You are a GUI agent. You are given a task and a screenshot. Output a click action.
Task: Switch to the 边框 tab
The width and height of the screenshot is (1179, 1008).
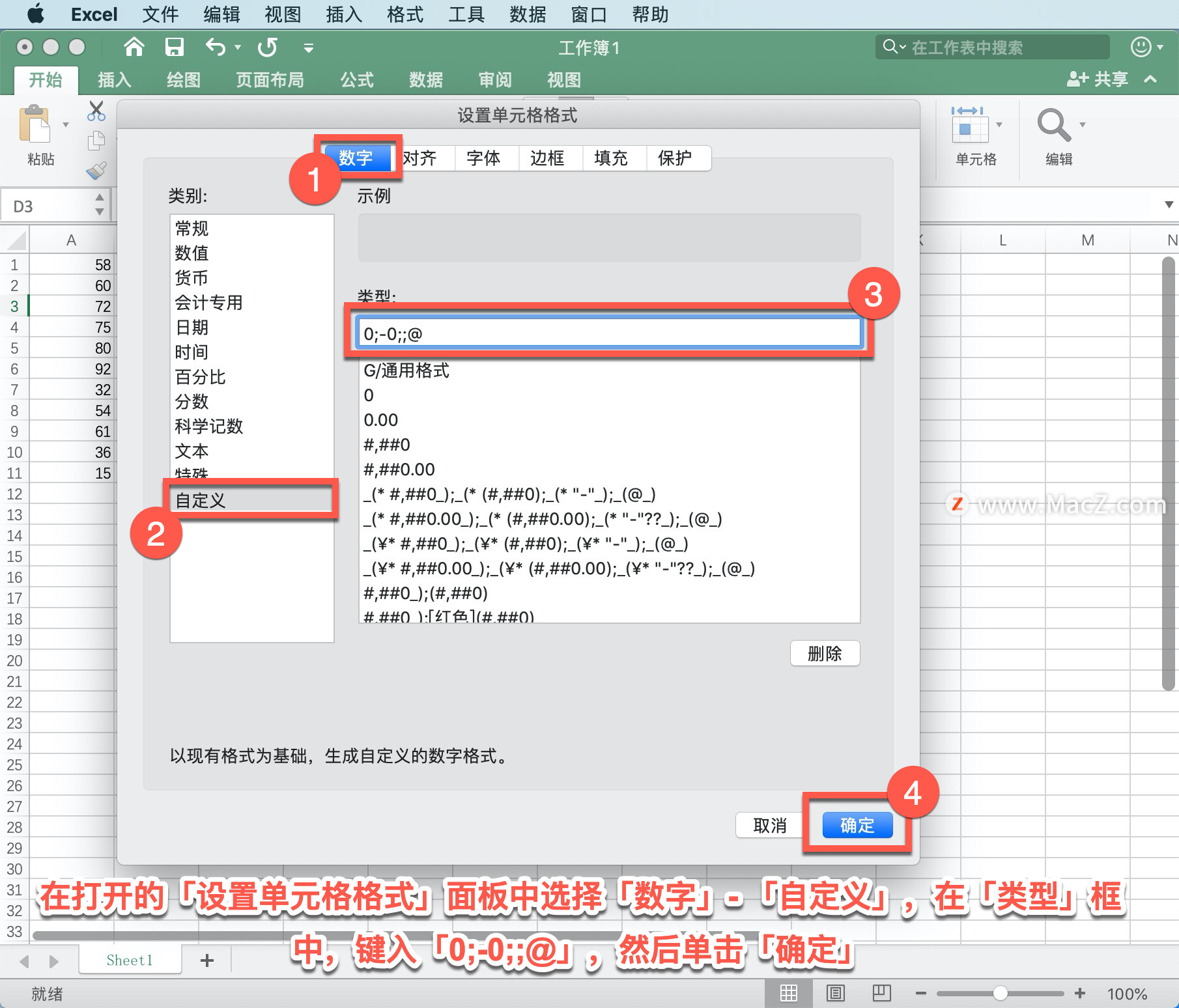click(x=548, y=158)
